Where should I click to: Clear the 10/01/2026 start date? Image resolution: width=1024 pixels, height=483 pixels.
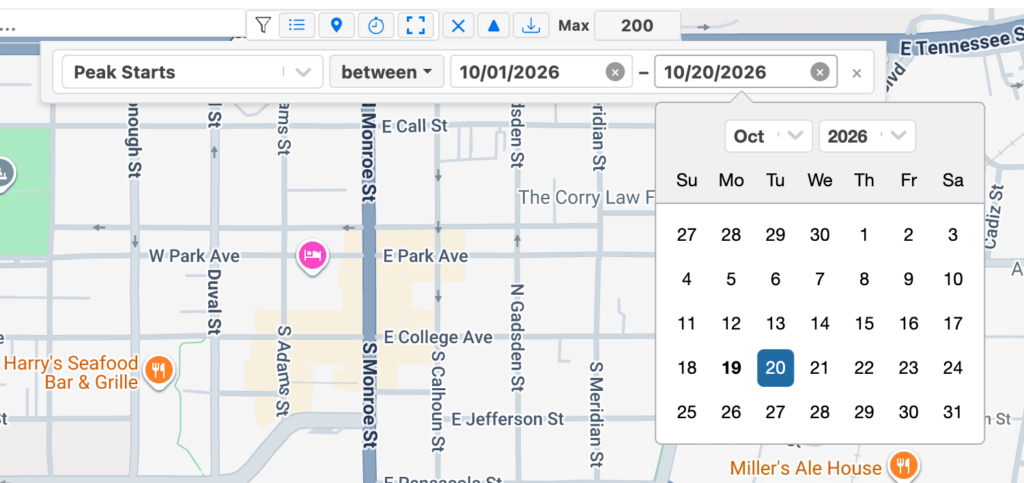(x=615, y=72)
